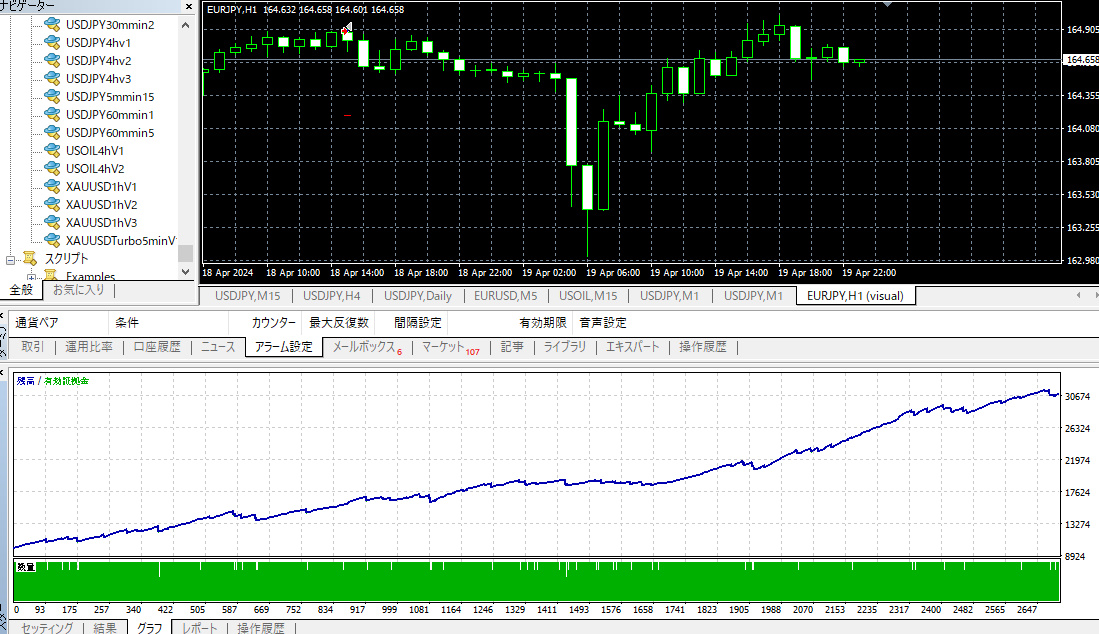The width and height of the screenshot is (1099, 634).
Task: Open the USOIL,M15 chart tab
Action: [588, 296]
